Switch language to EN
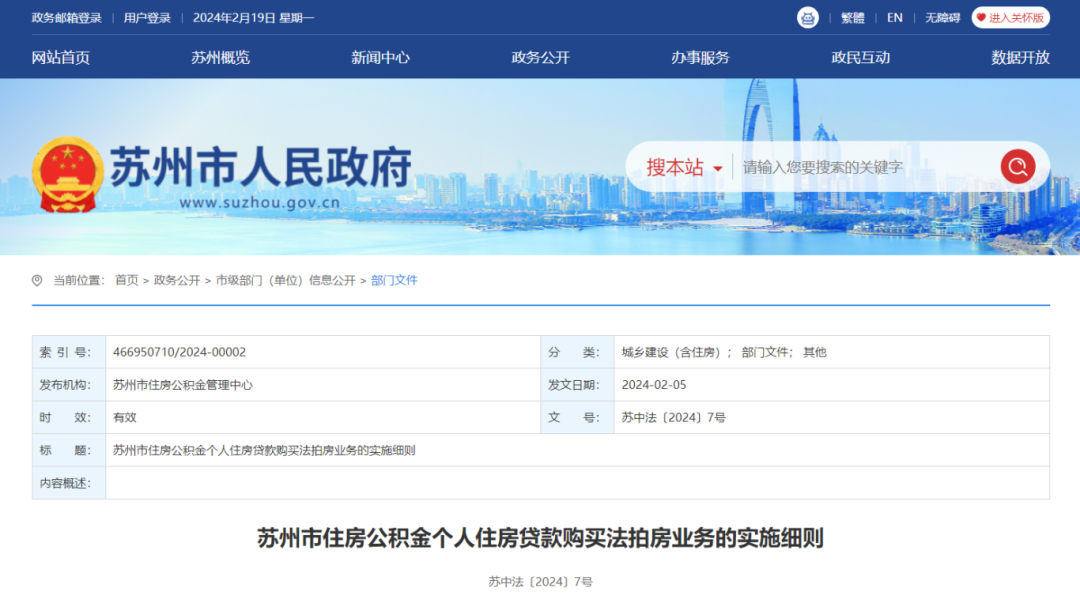This screenshot has width=1080, height=607. (894, 18)
